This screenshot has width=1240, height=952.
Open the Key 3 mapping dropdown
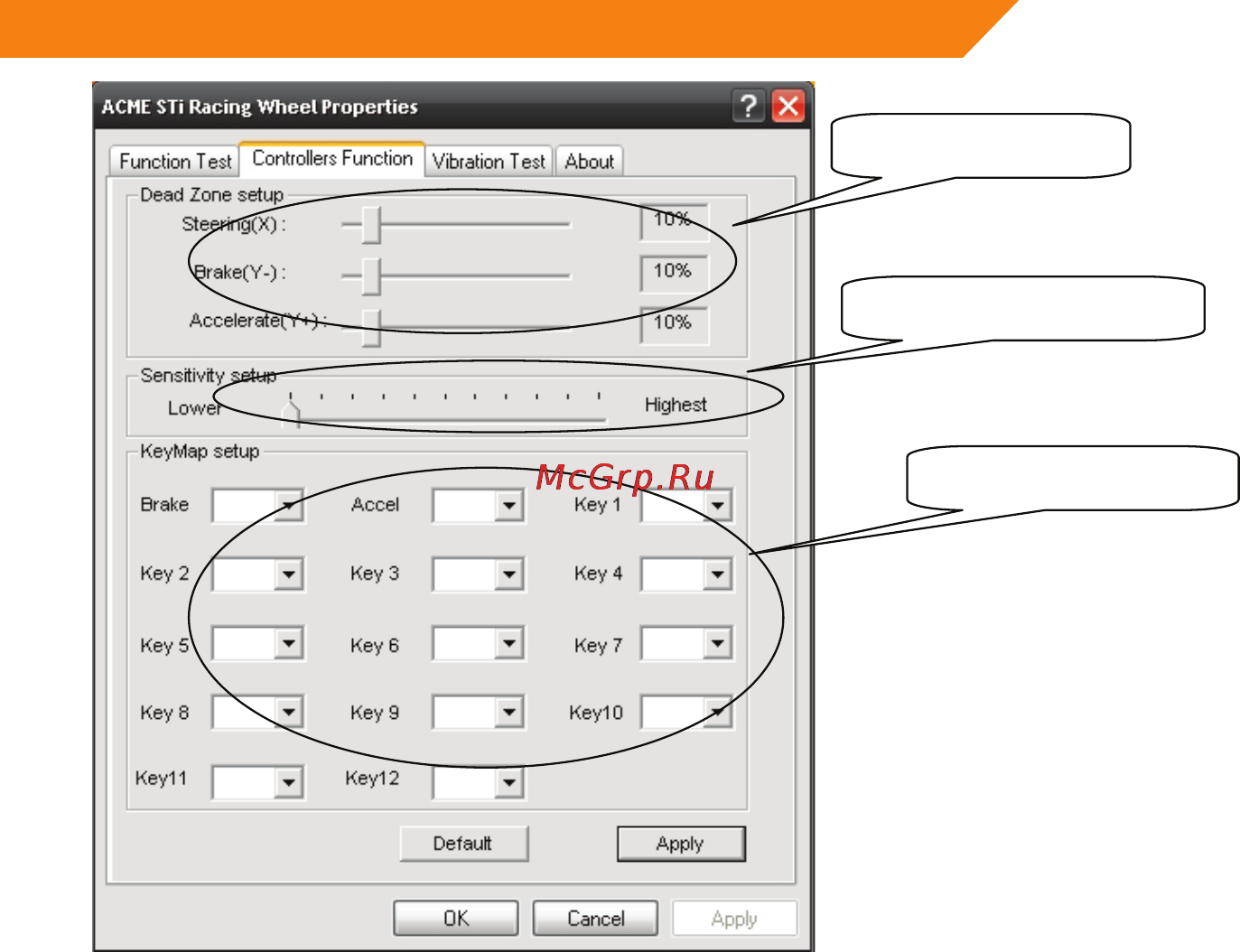(509, 574)
